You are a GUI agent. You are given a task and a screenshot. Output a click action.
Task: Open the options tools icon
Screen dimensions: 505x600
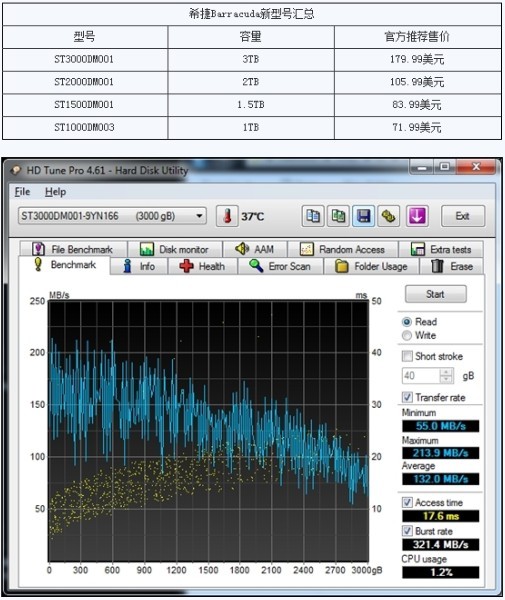pyautogui.click(x=389, y=216)
